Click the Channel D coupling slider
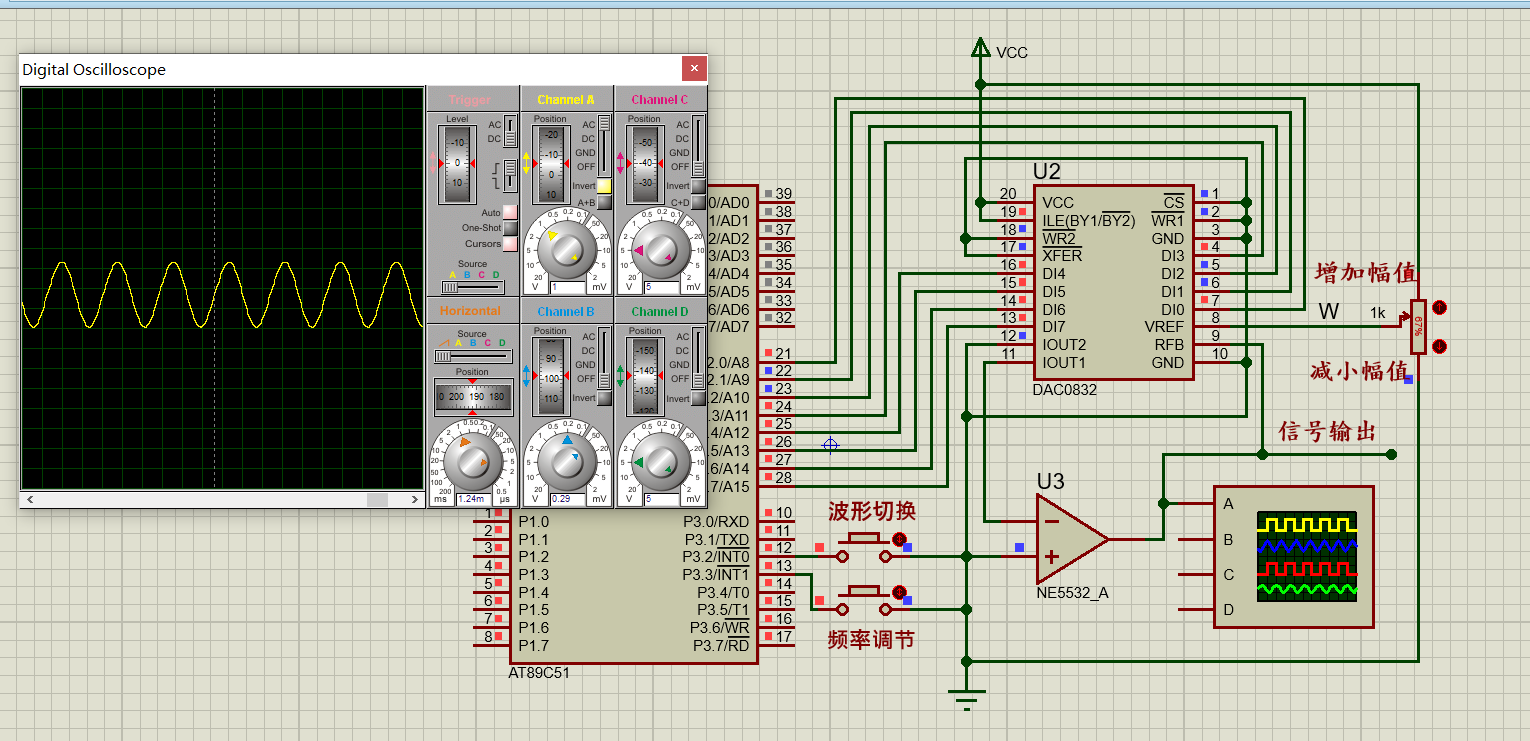The width and height of the screenshot is (1530, 741). pyautogui.click(x=697, y=358)
